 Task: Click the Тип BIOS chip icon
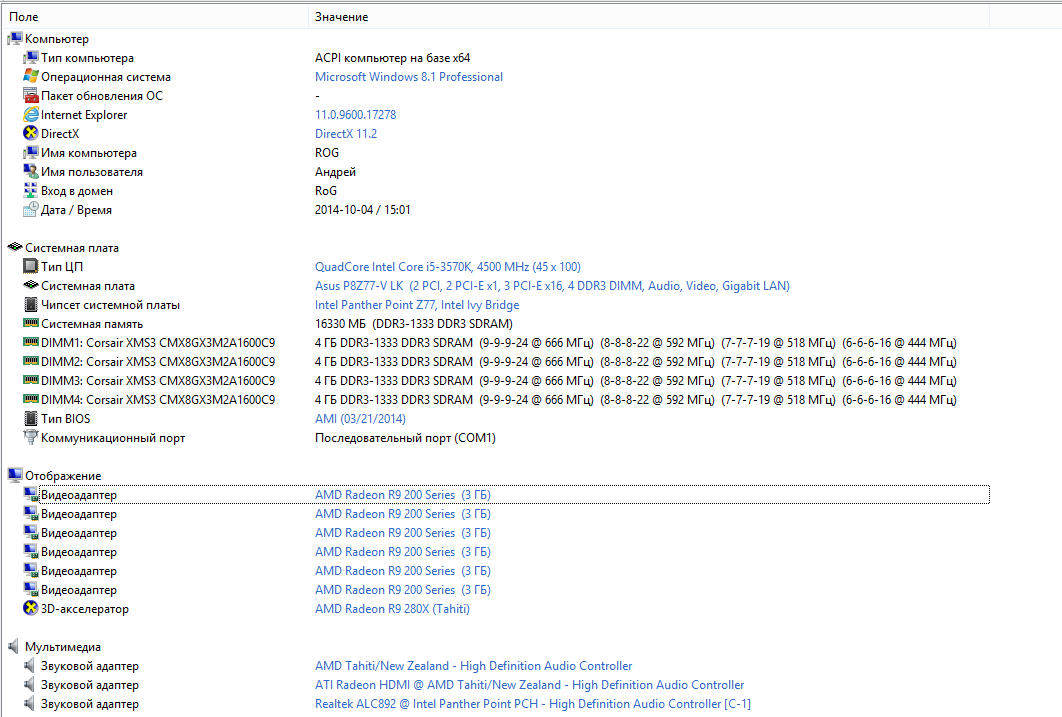click(x=30, y=418)
